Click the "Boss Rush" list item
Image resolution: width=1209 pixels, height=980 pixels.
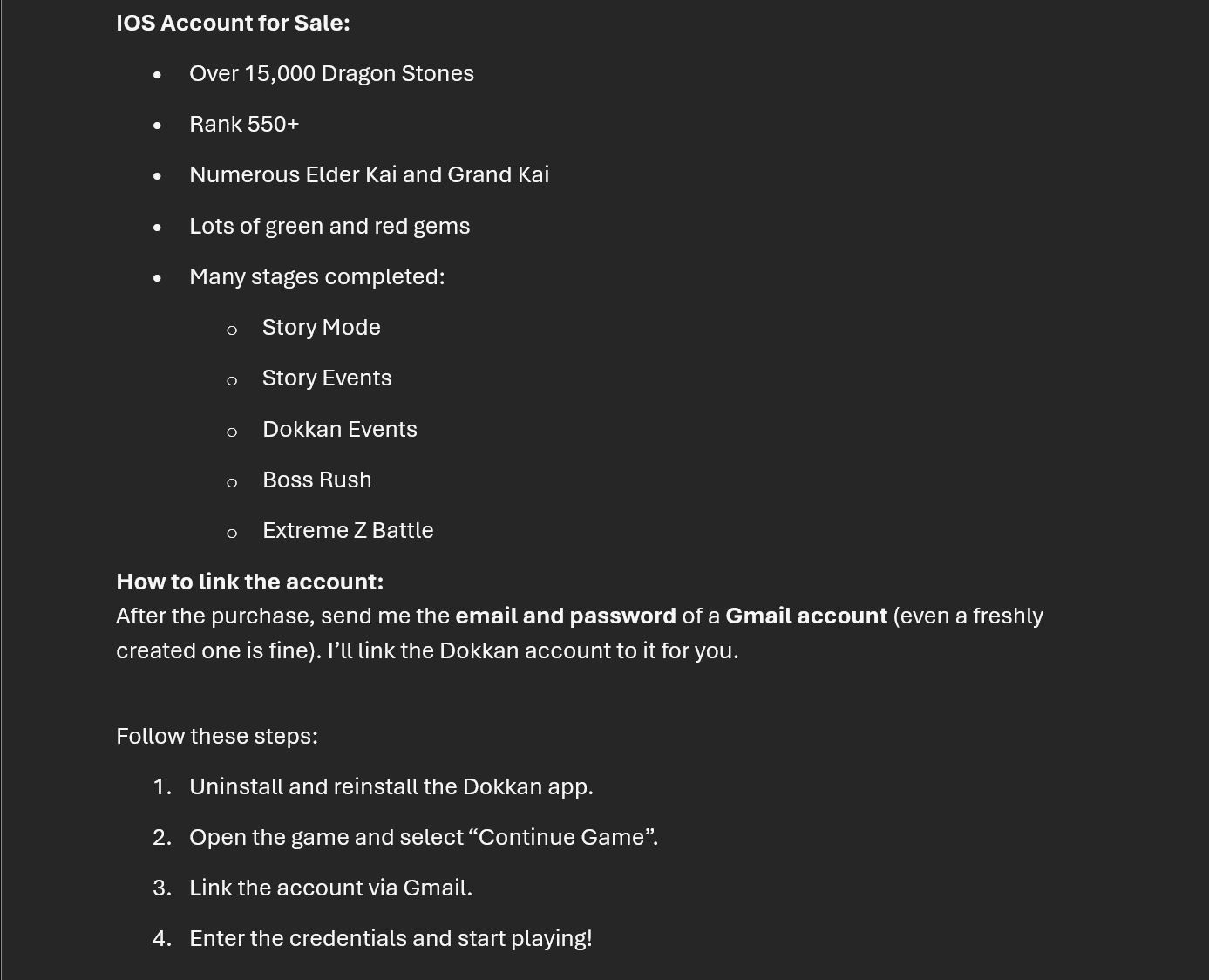click(316, 480)
